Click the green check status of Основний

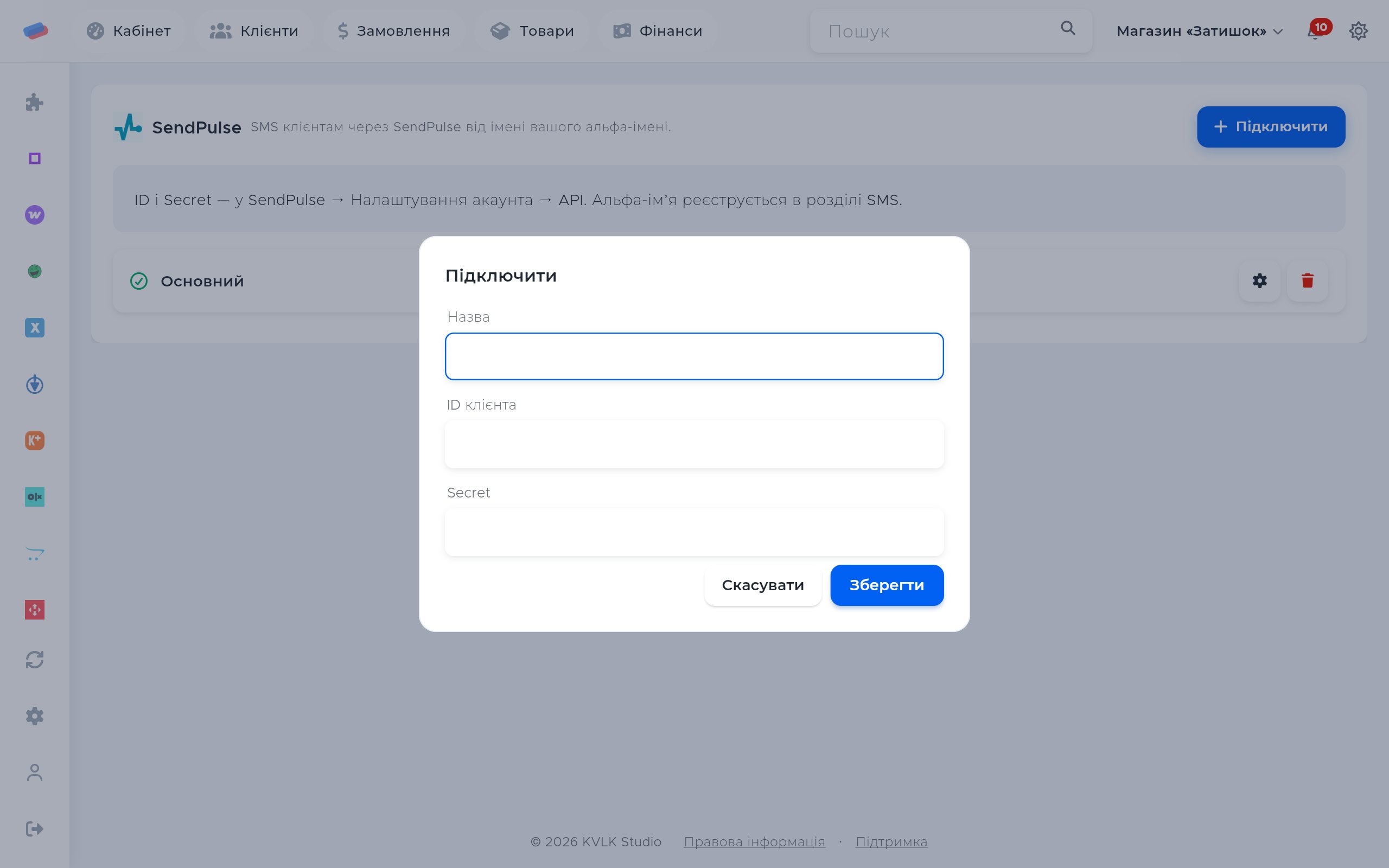pyautogui.click(x=139, y=280)
